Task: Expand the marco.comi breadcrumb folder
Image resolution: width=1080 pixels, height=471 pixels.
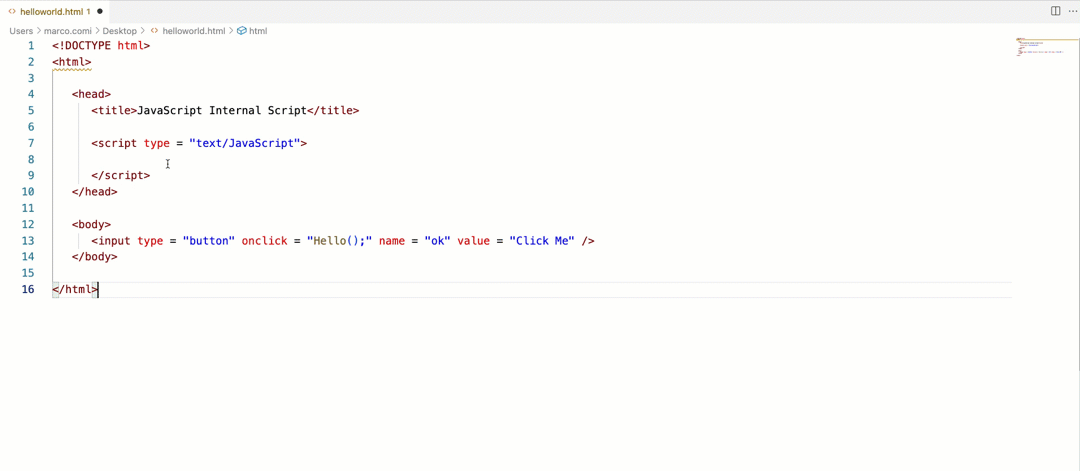Action: [68, 31]
